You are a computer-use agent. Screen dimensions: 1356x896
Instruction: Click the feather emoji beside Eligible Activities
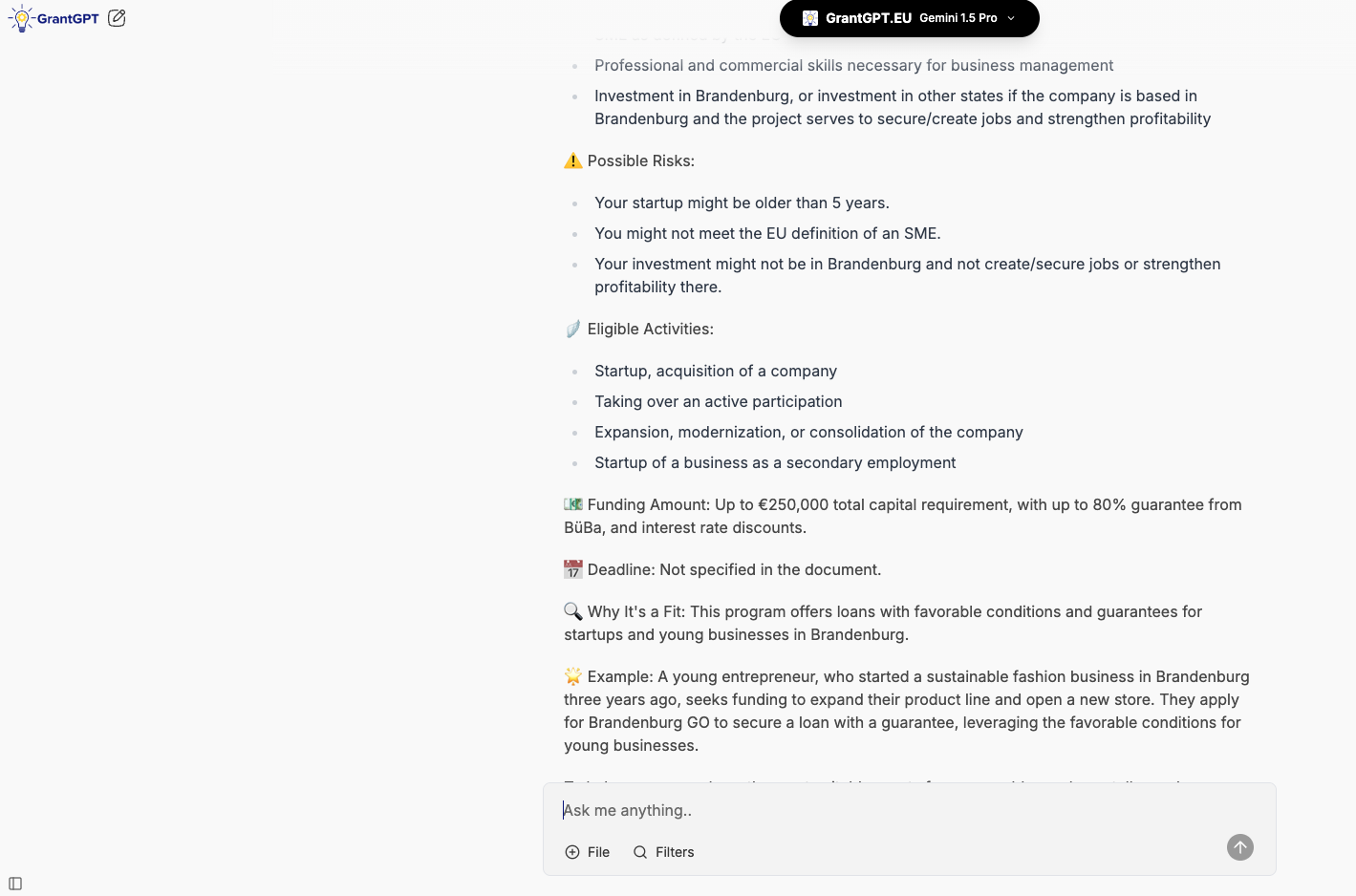573,329
